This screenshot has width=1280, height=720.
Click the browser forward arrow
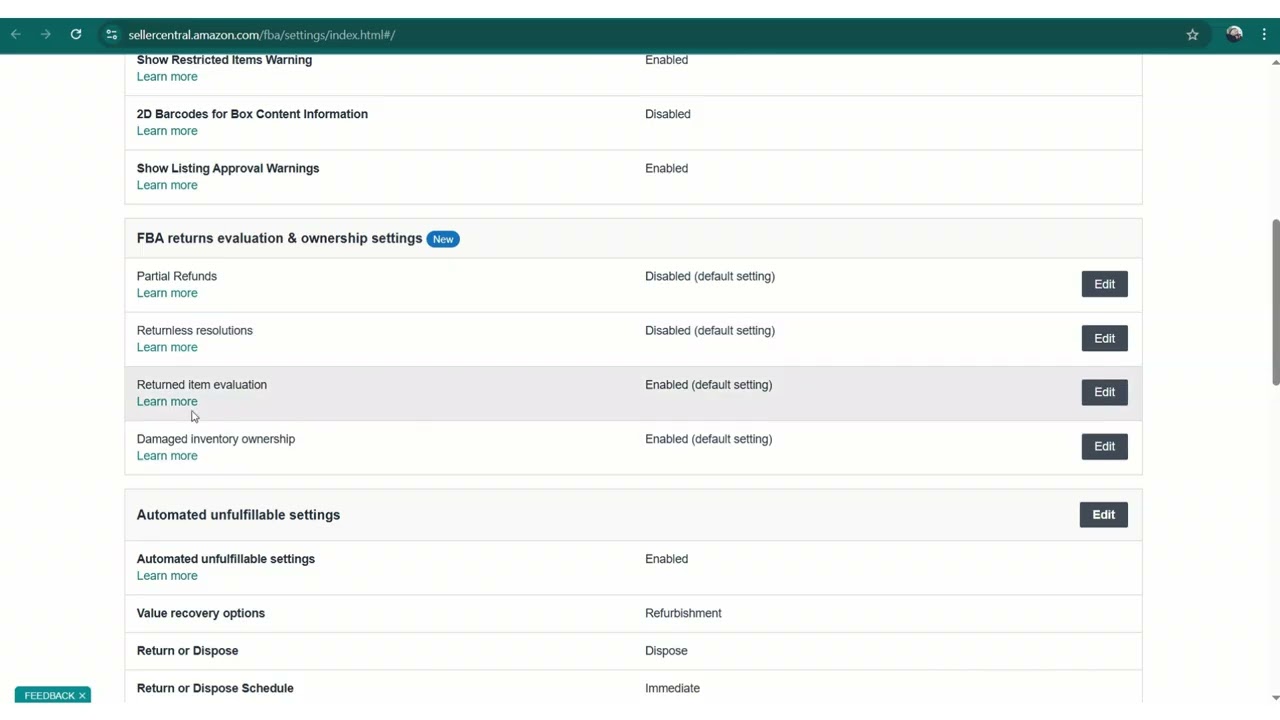click(46, 35)
